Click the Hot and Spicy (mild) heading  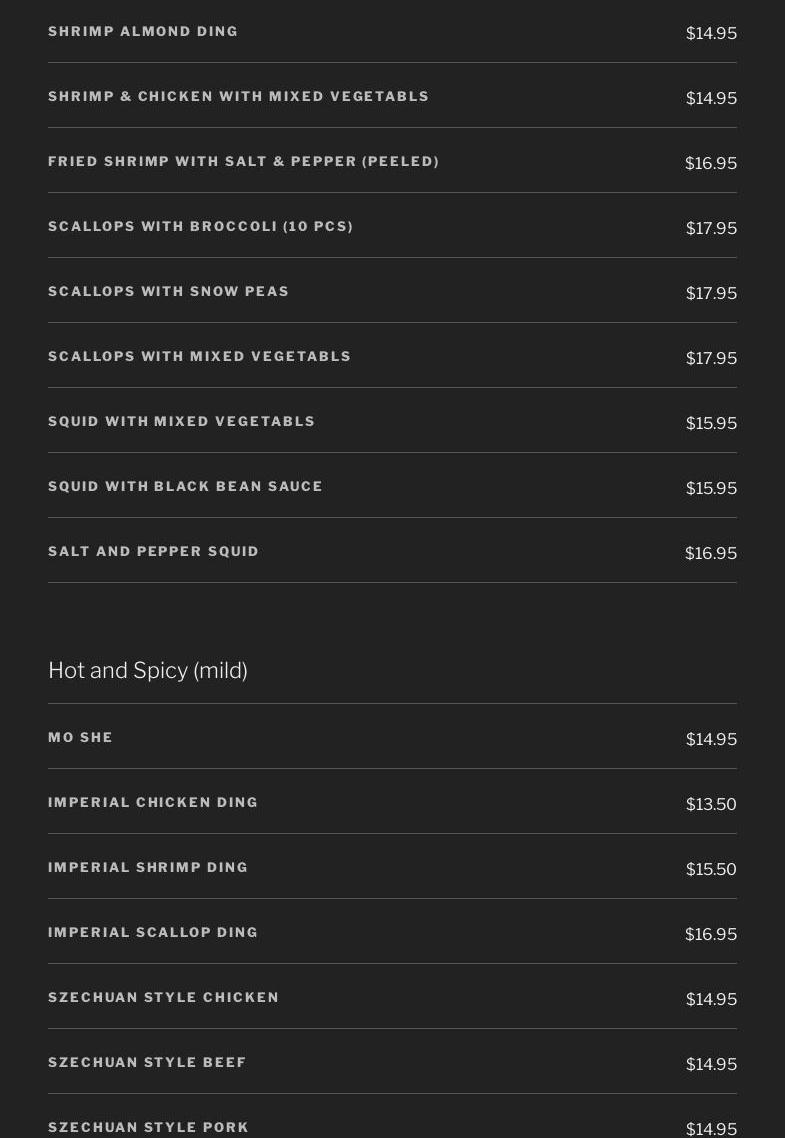pos(147,670)
